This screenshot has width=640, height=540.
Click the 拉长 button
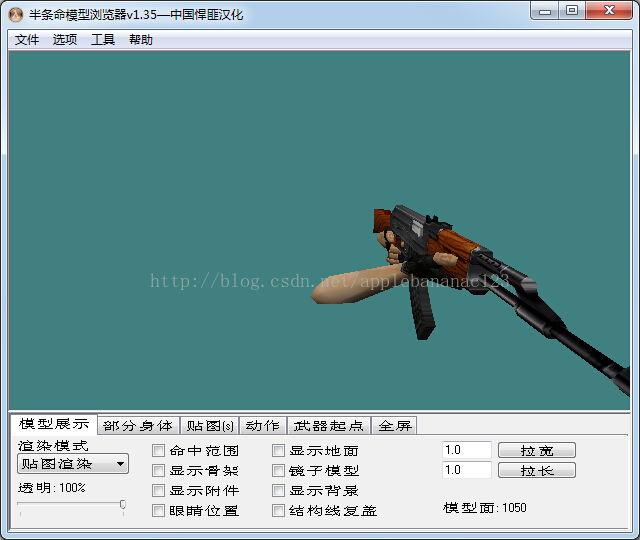click(x=537, y=470)
